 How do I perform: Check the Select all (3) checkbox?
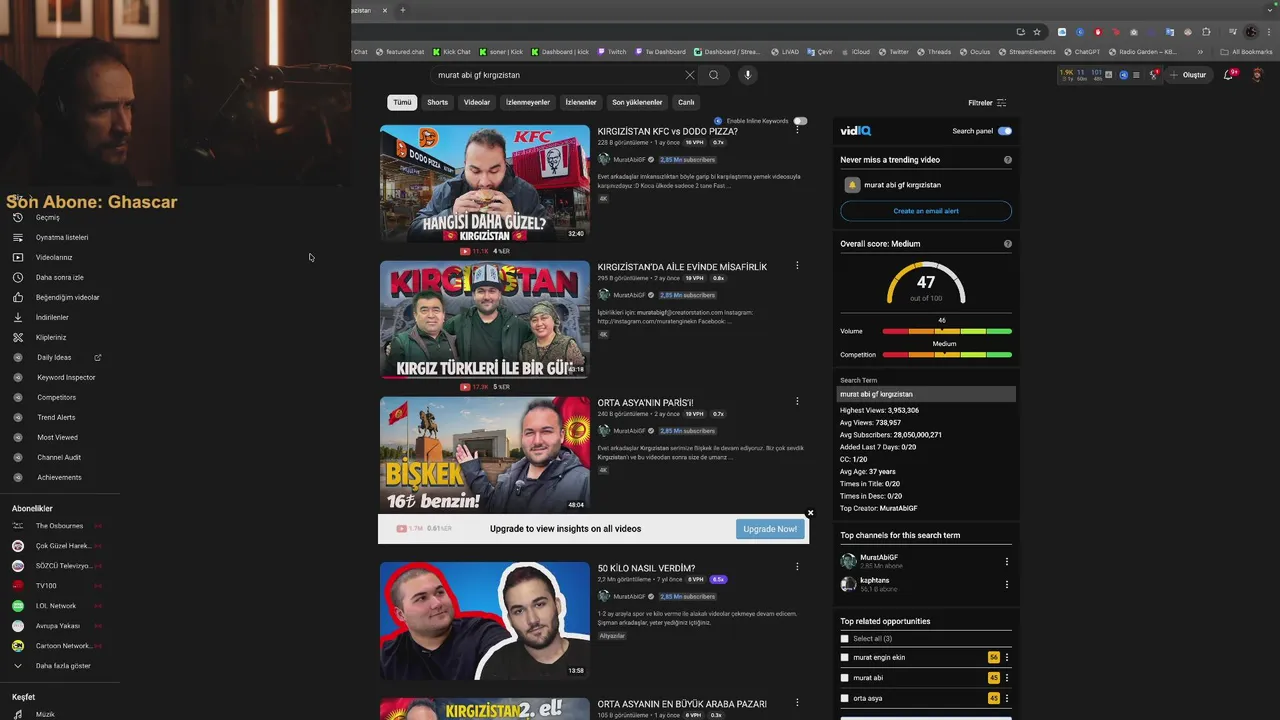point(845,639)
